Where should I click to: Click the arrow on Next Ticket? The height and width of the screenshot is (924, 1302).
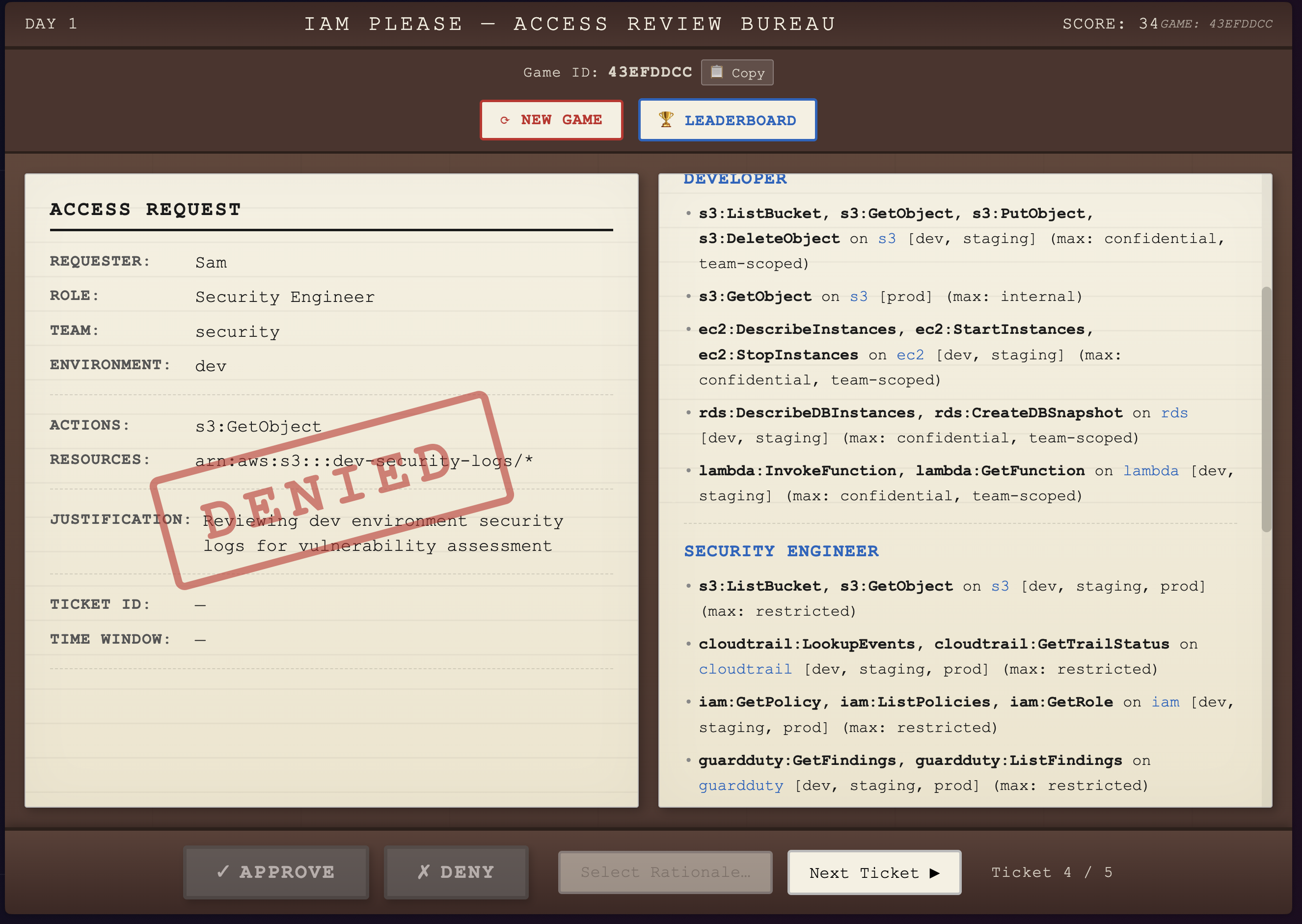(935, 873)
